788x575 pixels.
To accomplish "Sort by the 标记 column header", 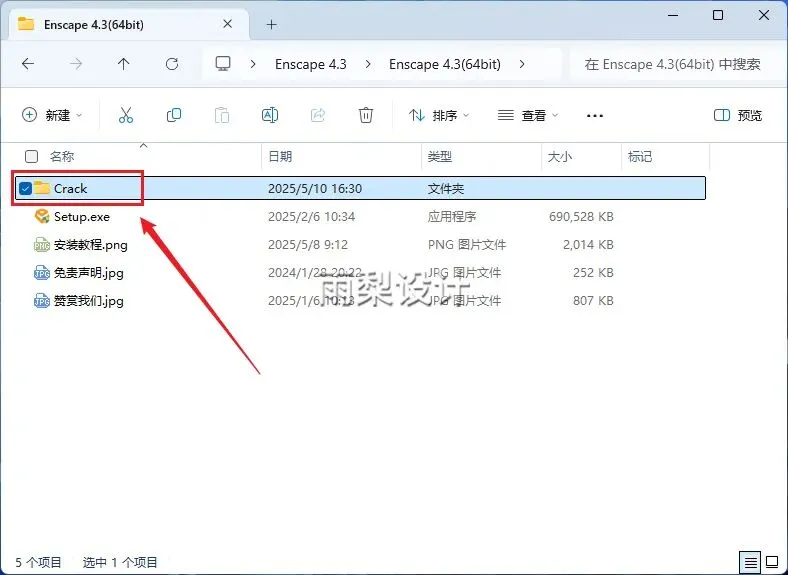I will (640, 156).
